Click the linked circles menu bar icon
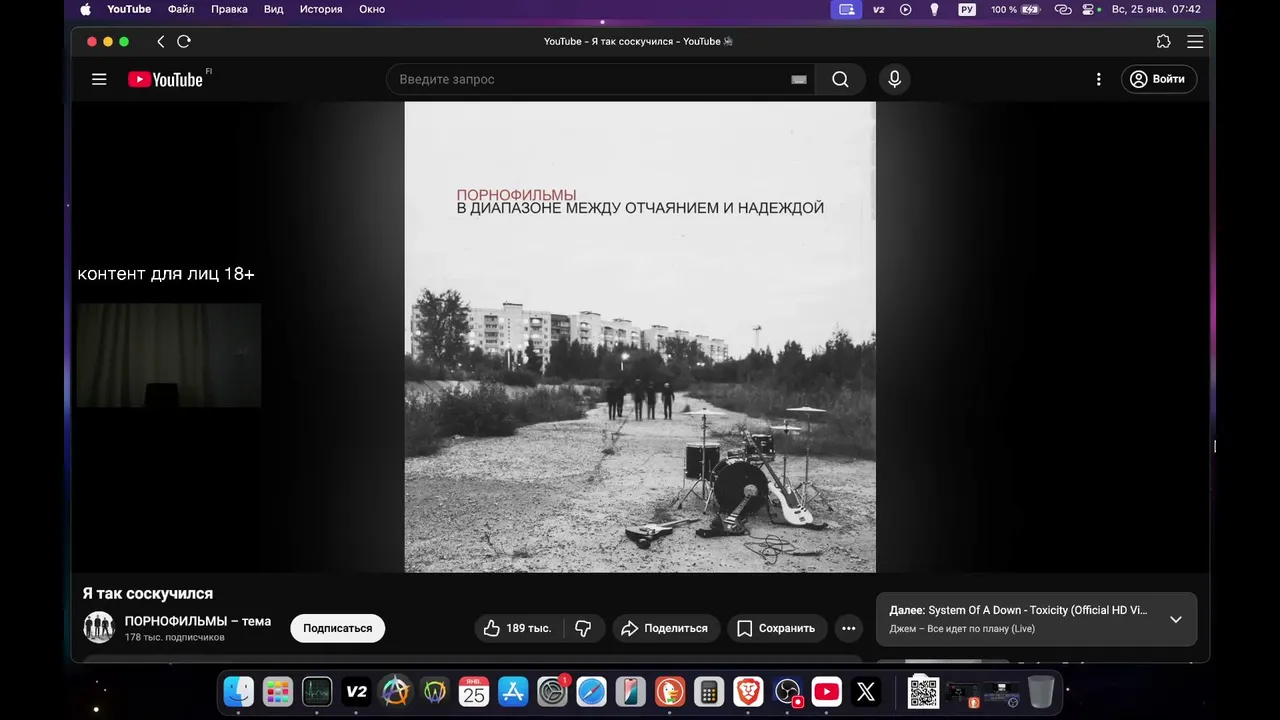 point(1063,9)
